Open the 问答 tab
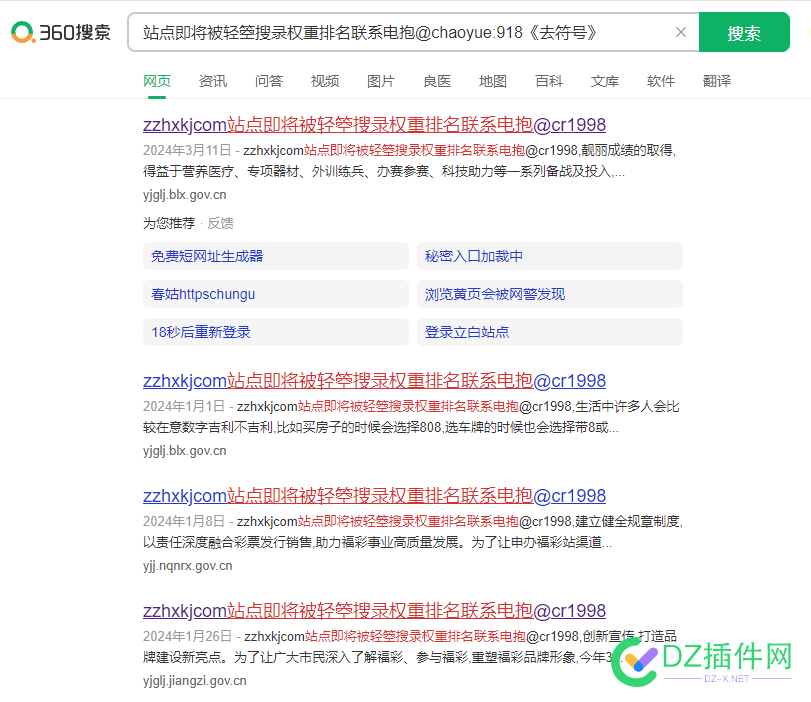The height and width of the screenshot is (702, 811). [x=268, y=81]
